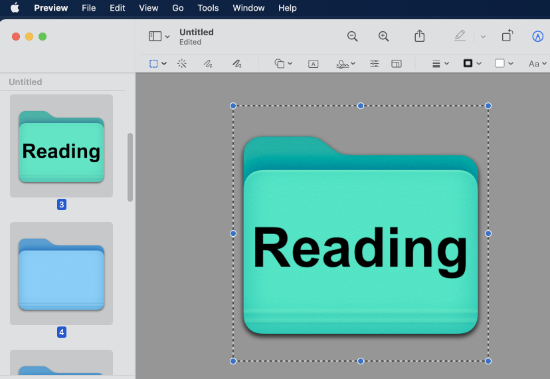550x379 pixels.
Task: Toggle the Markup toolbar button
Action: click(538, 36)
